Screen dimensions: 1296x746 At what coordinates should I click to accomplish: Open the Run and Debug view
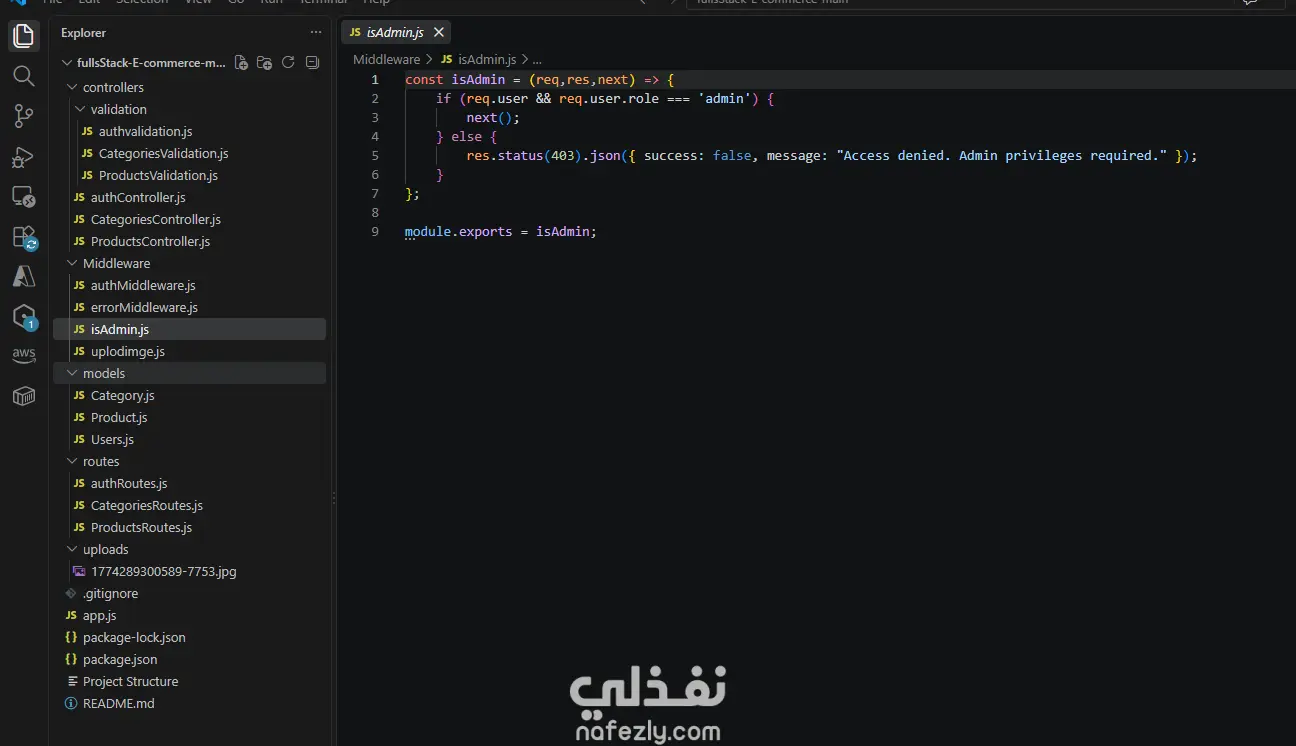(x=24, y=157)
